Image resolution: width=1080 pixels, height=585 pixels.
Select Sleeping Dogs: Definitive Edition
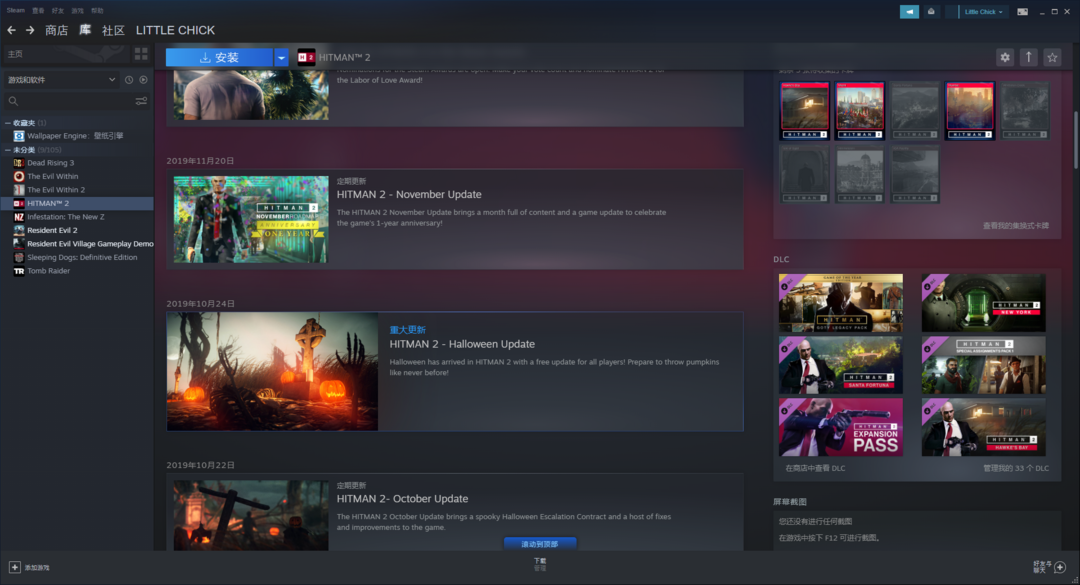point(76,257)
